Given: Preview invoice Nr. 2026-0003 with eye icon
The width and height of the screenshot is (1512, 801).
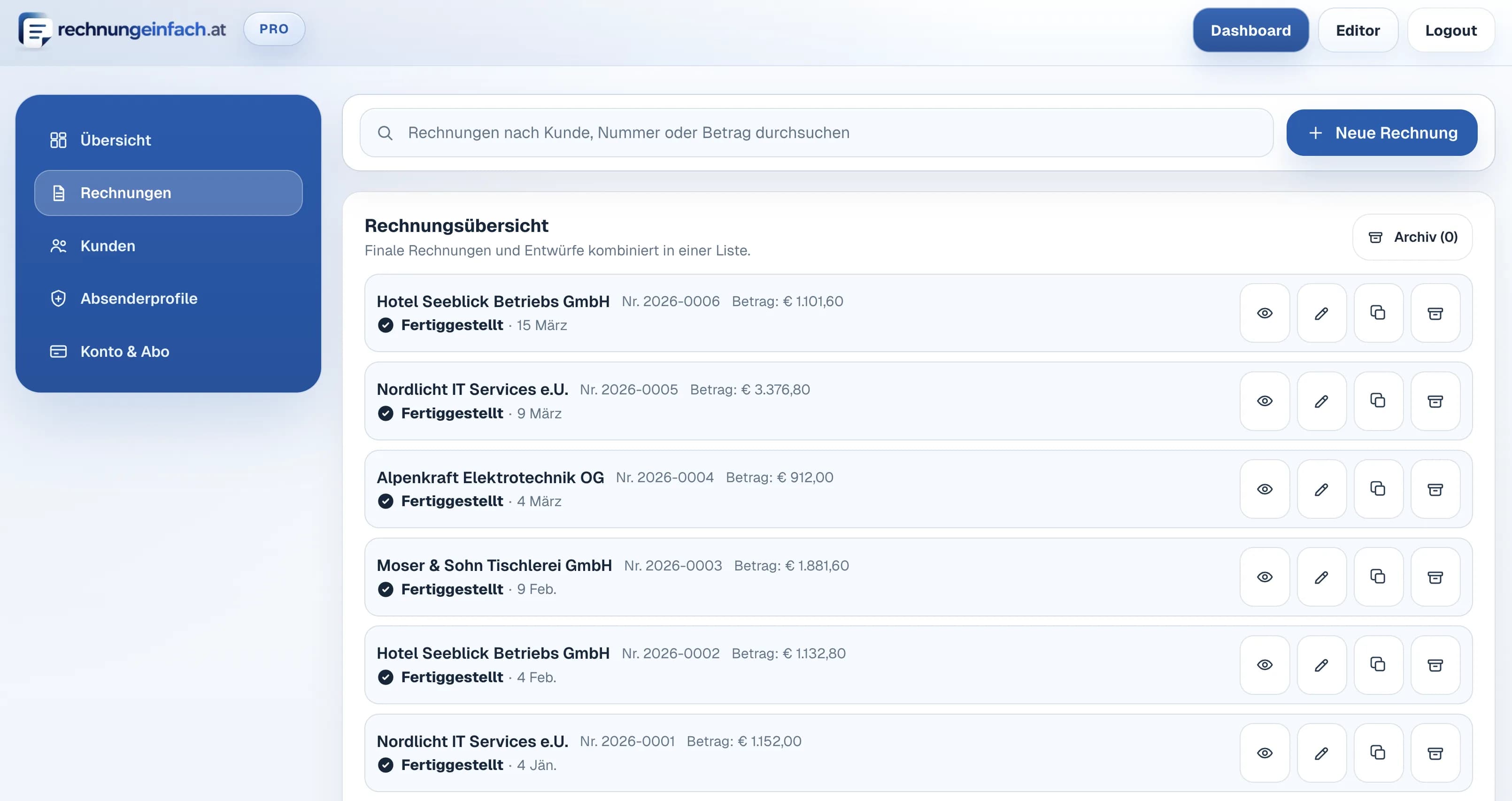Looking at the screenshot, I should (1265, 577).
